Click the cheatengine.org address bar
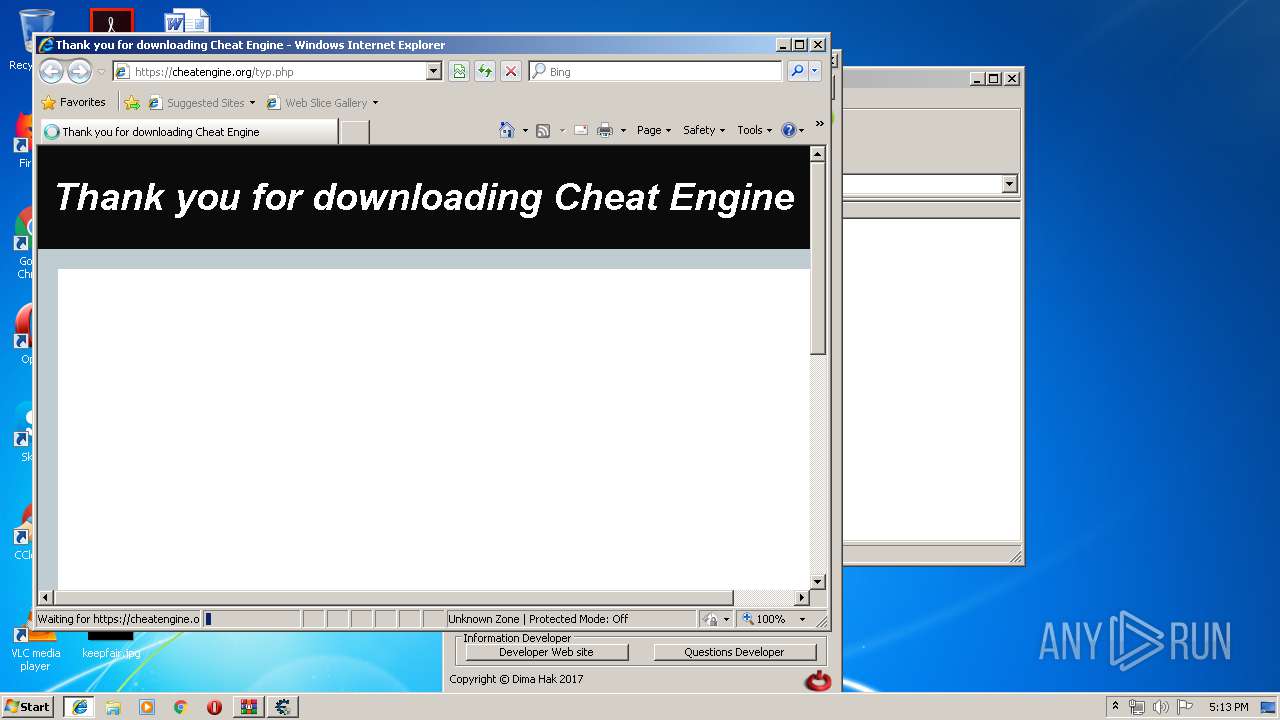 pos(277,72)
